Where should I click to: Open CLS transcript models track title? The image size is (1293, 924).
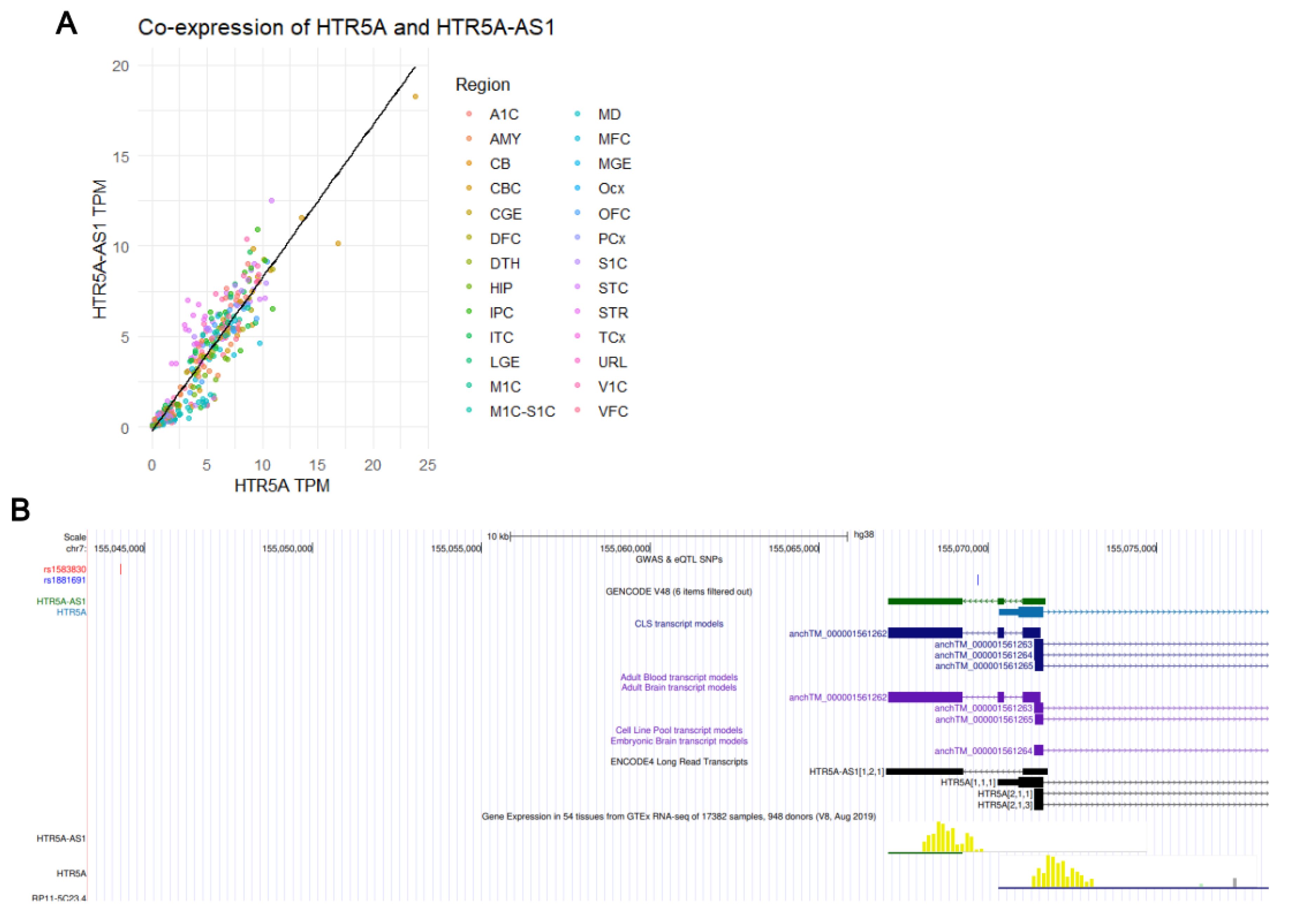point(678,624)
